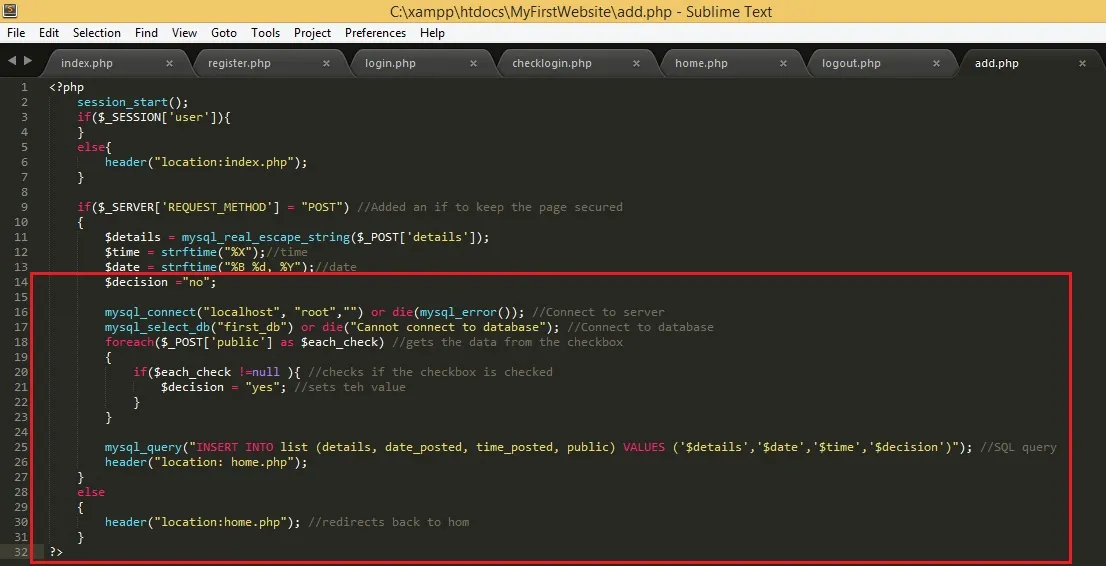Click line number 25 in gutter
1106x566 pixels.
click(21, 447)
